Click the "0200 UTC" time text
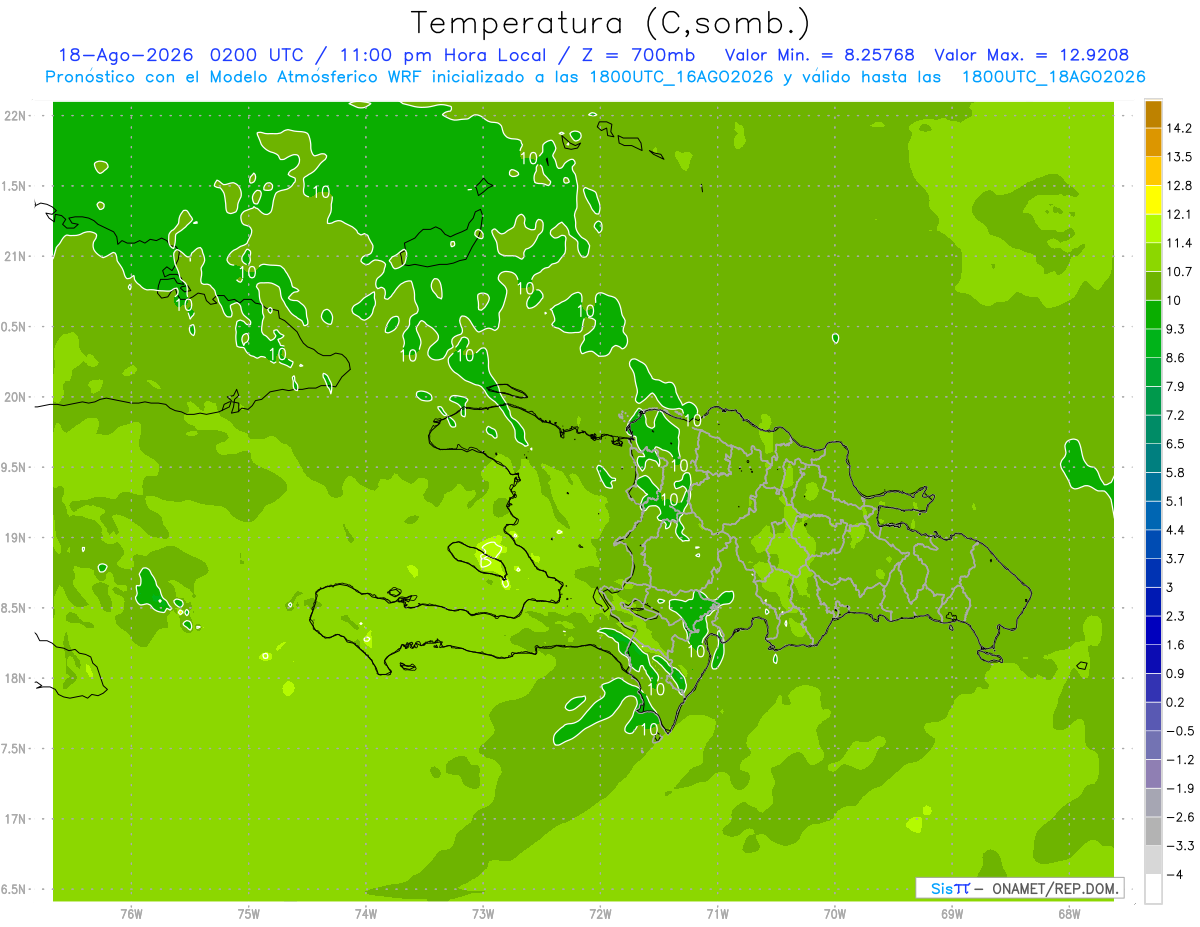 coord(255,55)
